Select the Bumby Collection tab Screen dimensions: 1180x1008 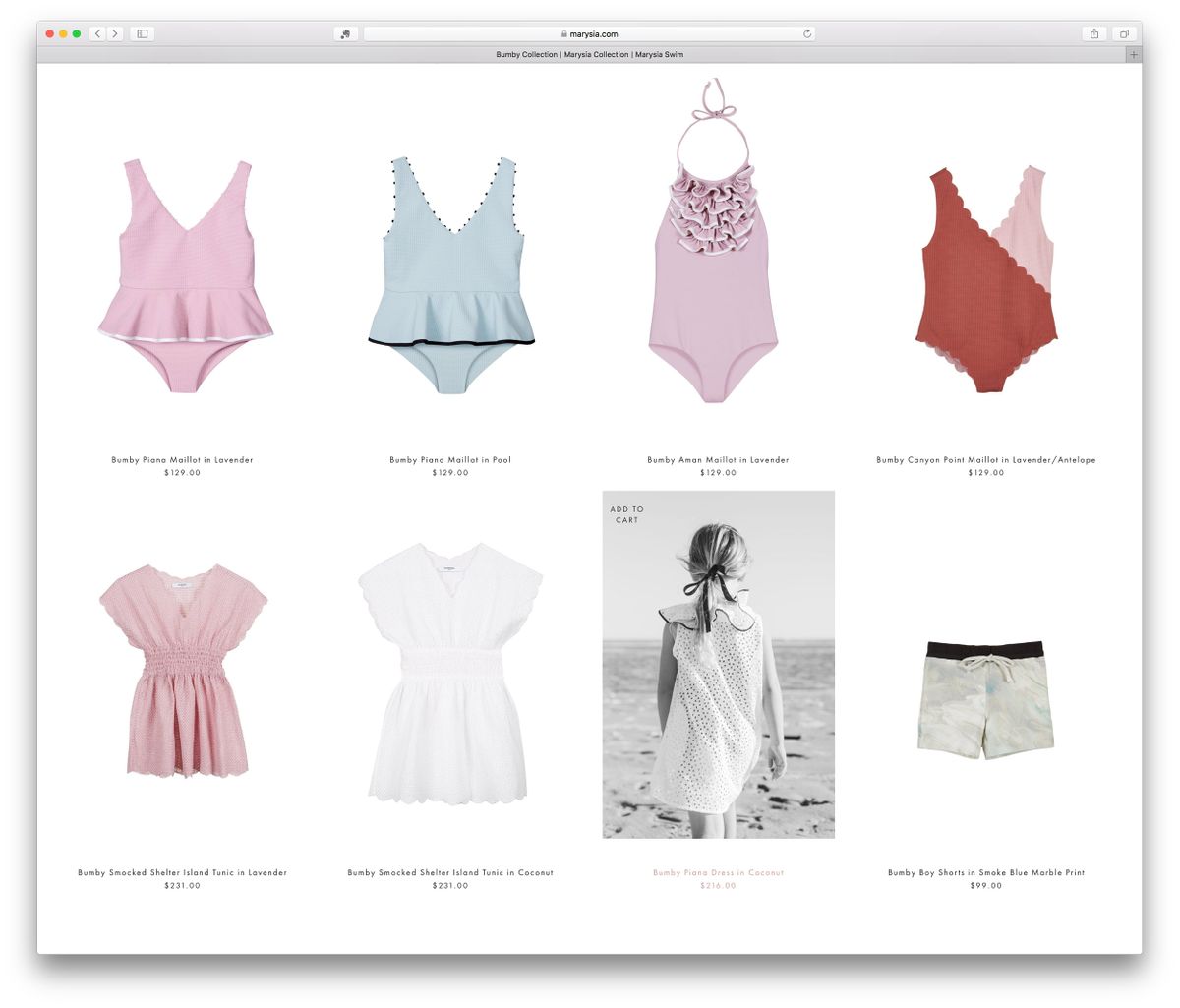tap(589, 55)
